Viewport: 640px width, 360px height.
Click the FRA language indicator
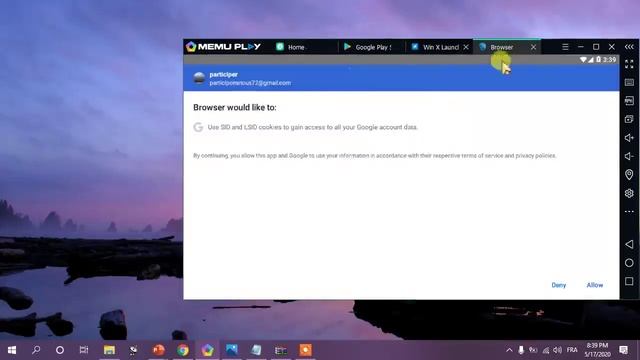click(x=572, y=350)
